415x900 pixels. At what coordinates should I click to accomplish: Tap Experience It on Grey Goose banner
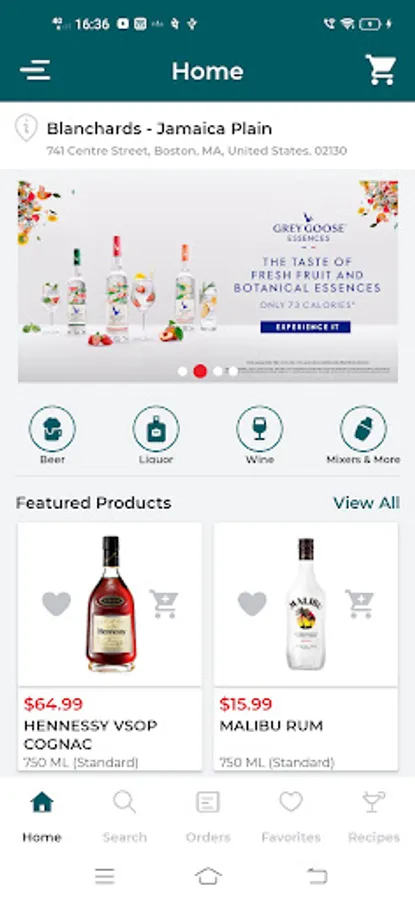tap(305, 327)
